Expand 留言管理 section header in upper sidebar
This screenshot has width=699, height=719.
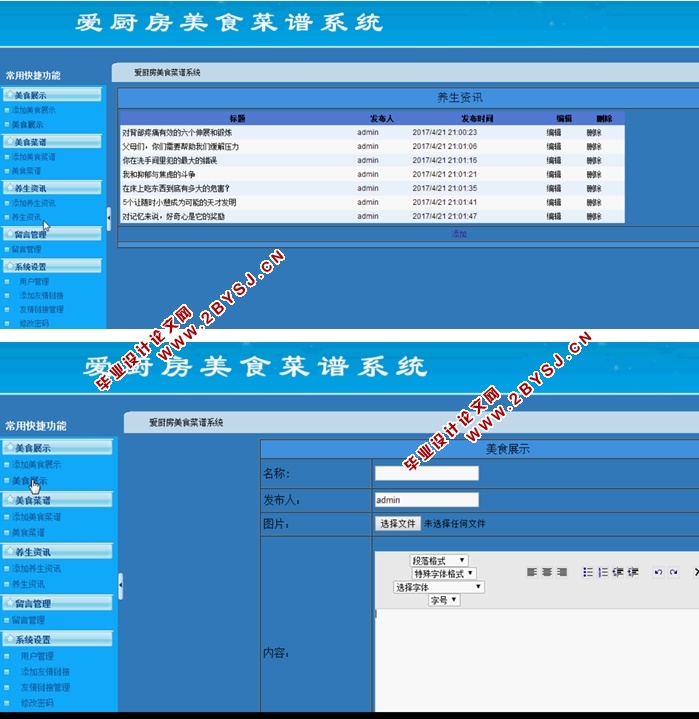coord(52,234)
